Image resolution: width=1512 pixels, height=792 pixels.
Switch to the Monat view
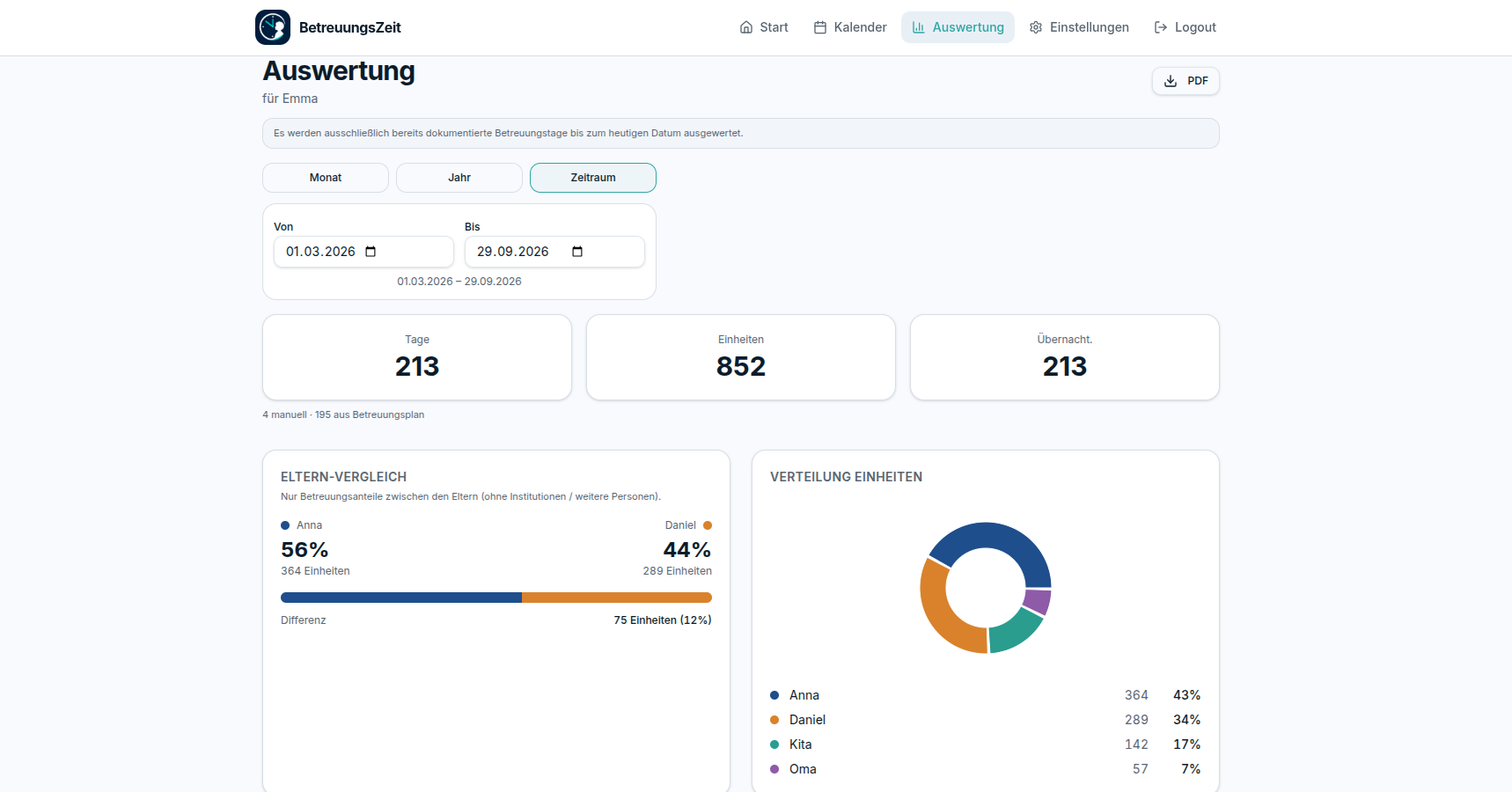coord(326,178)
